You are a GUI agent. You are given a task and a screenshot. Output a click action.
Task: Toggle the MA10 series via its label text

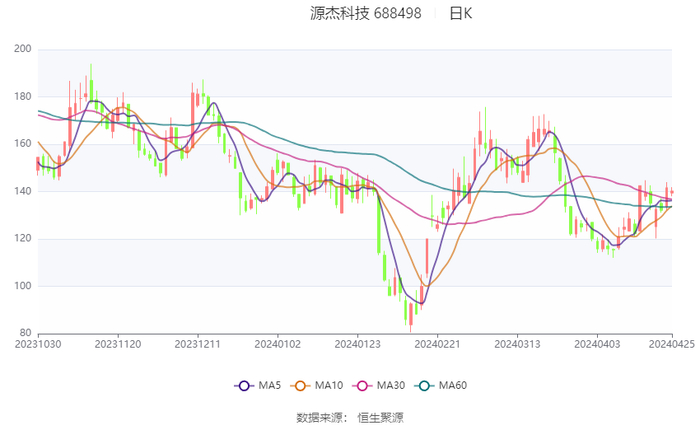pos(331,386)
